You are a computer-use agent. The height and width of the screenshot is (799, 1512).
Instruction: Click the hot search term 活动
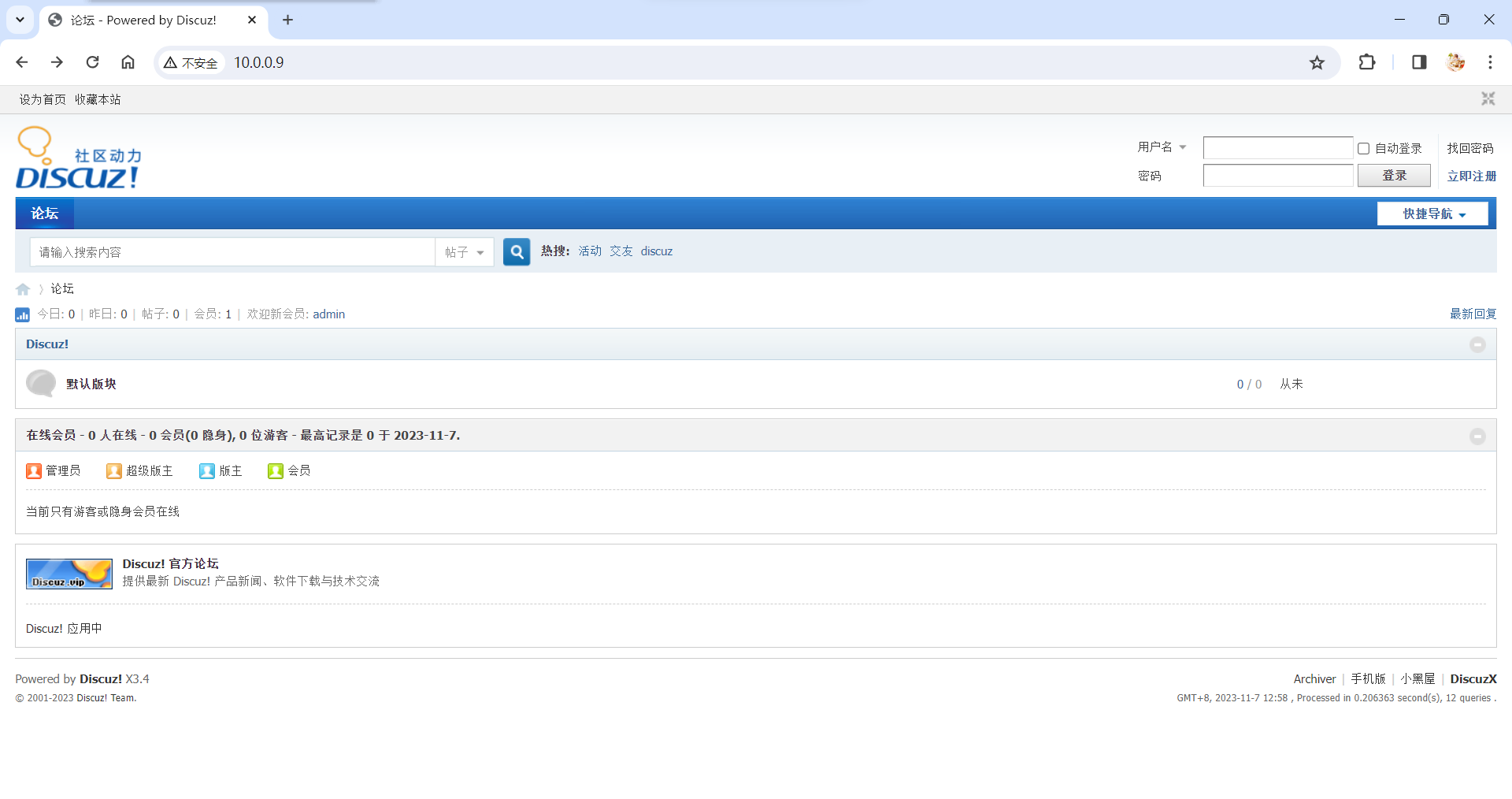pos(590,251)
